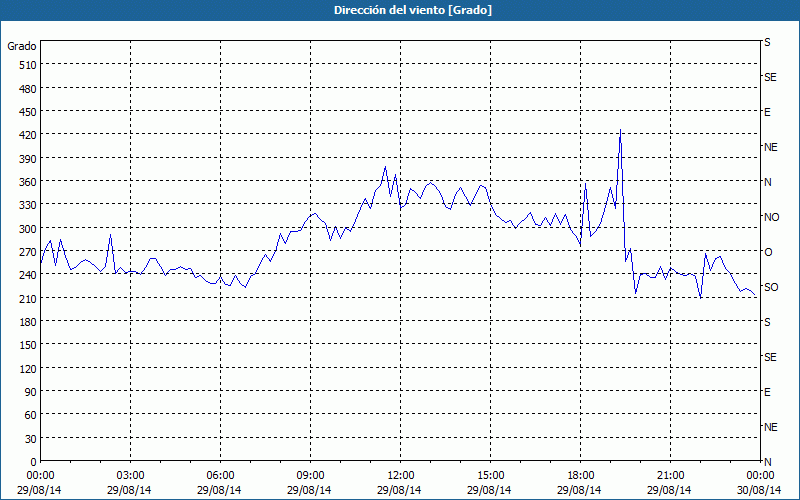Image resolution: width=800 pixels, height=500 pixels.
Task: Select the 'N' compass label beside 0 gridline
Action: pos(768,462)
